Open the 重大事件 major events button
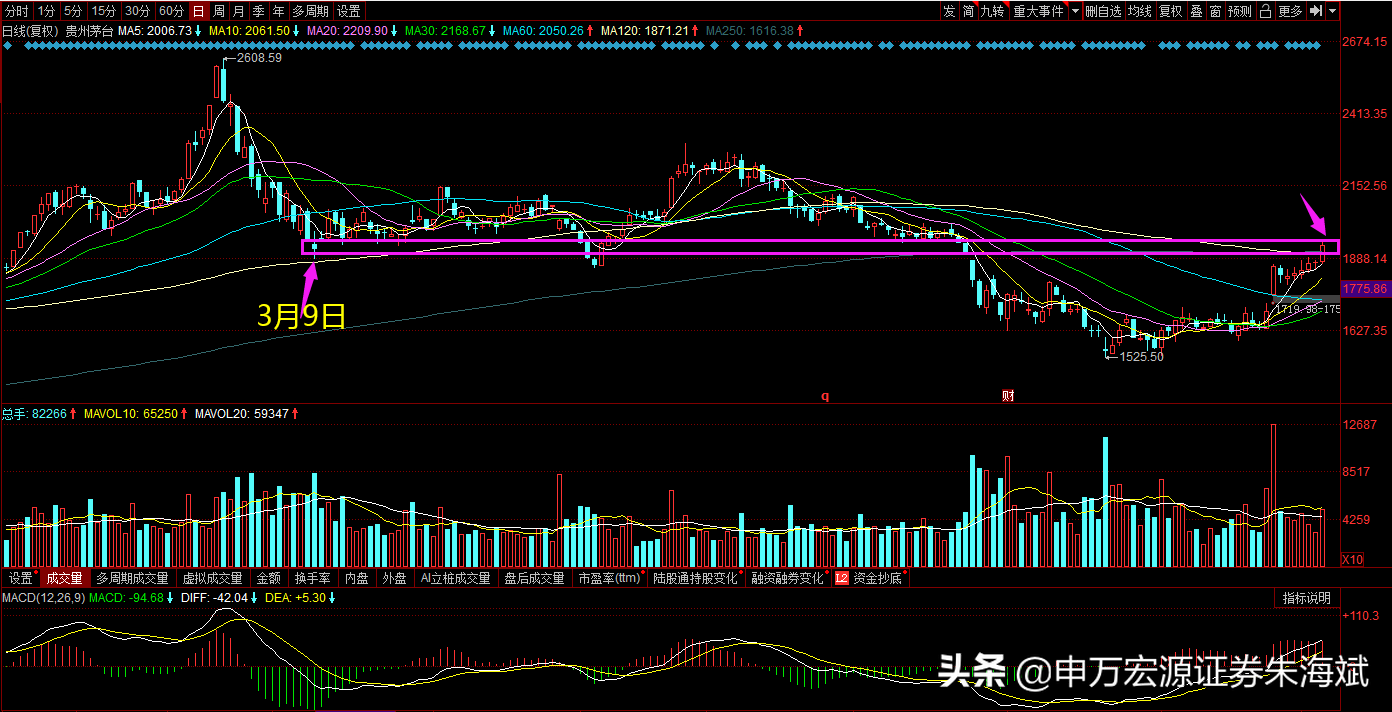 [x=1038, y=11]
